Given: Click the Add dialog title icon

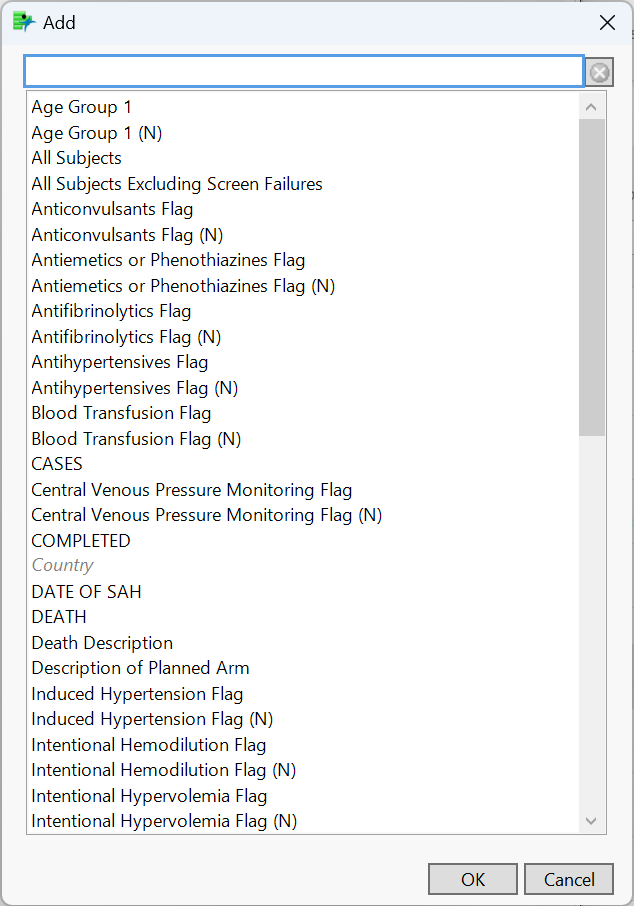Looking at the screenshot, I should point(24,22).
